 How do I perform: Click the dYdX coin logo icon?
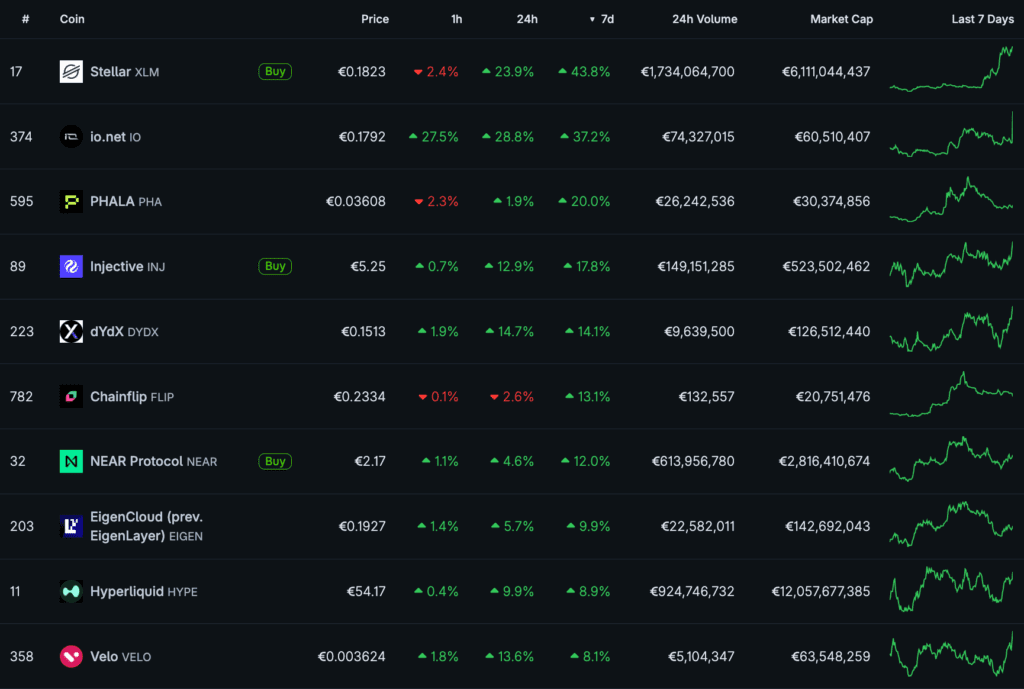click(71, 331)
